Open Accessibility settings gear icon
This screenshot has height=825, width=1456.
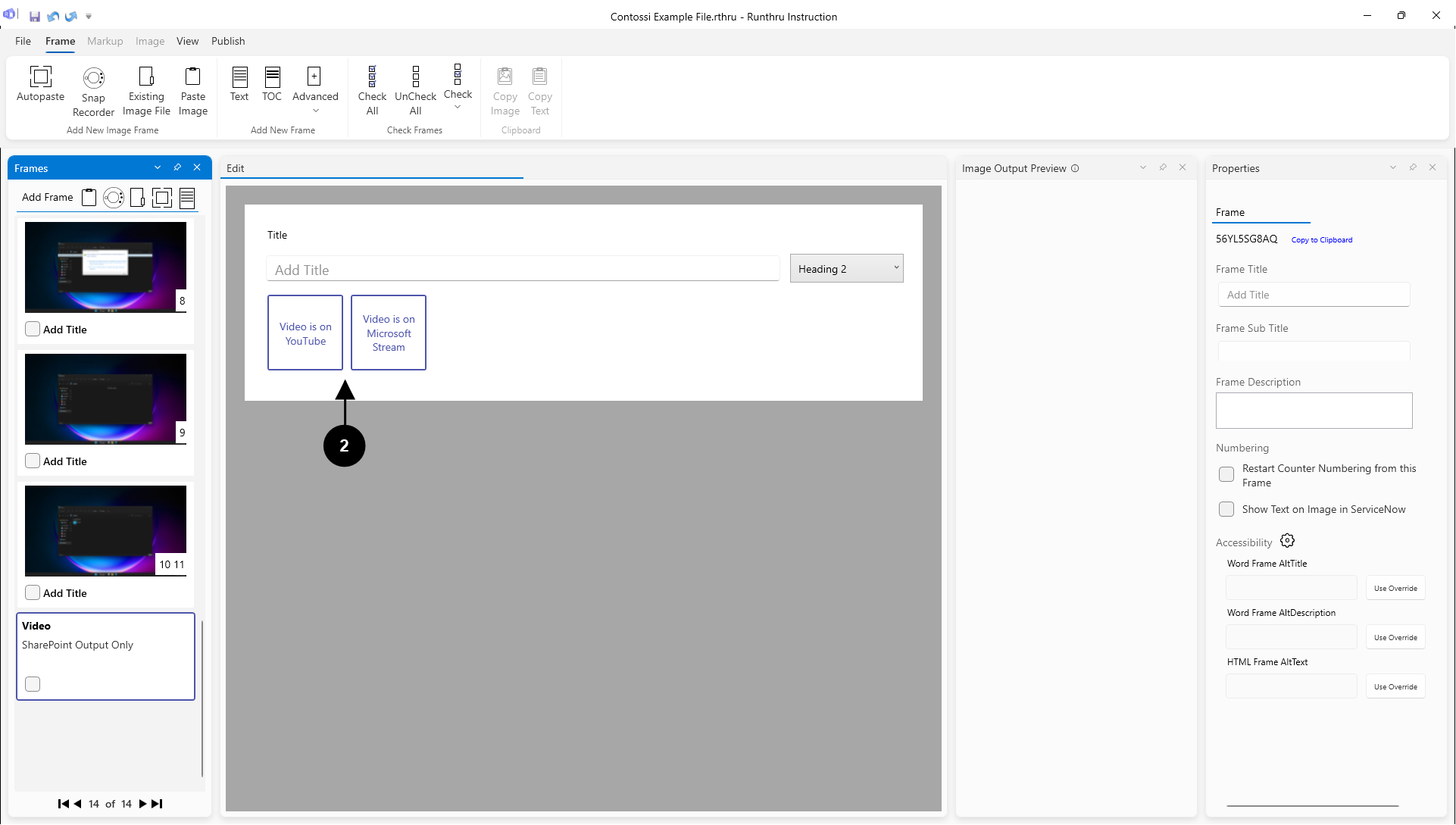[1287, 541]
